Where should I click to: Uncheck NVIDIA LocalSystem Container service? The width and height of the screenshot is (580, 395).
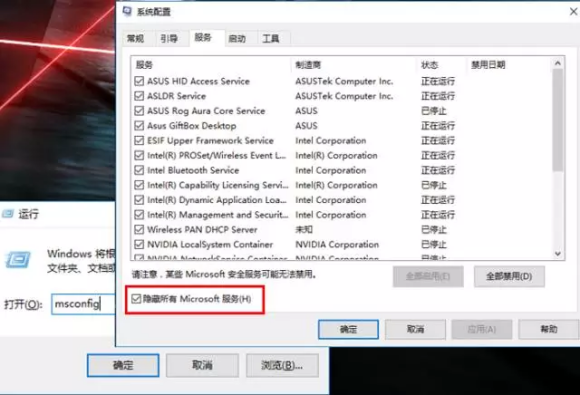click(x=139, y=244)
